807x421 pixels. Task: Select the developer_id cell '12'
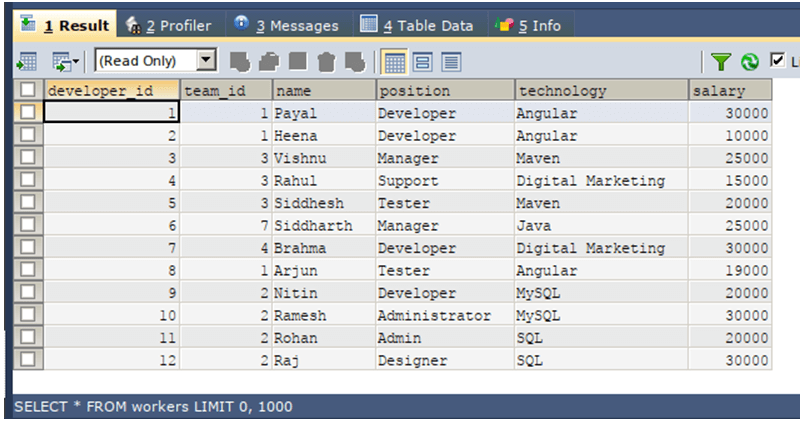pyautogui.click(x=112, y=360)
